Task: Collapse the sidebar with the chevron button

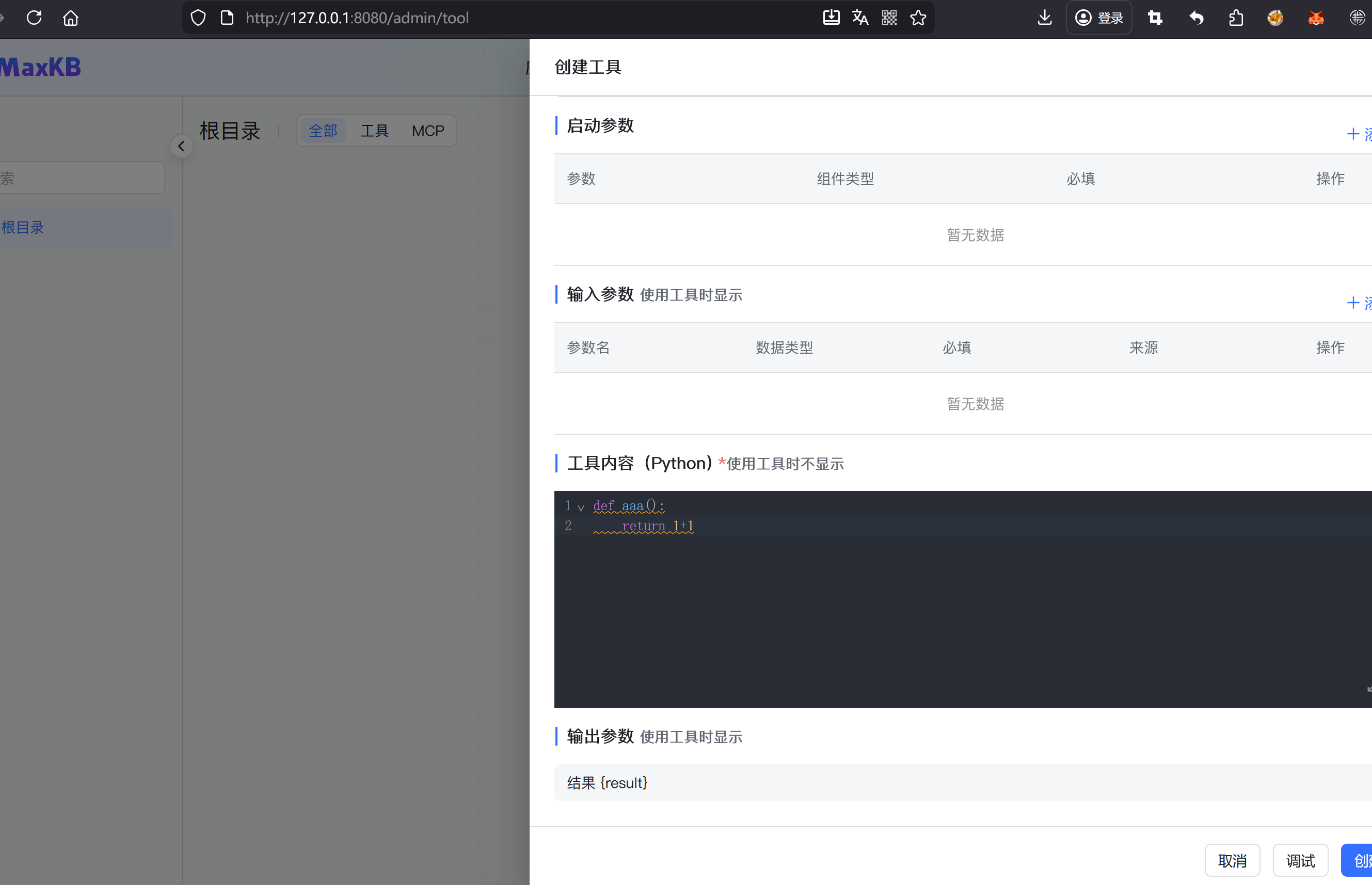Action: pyautogui.click(x=182, y=146)
